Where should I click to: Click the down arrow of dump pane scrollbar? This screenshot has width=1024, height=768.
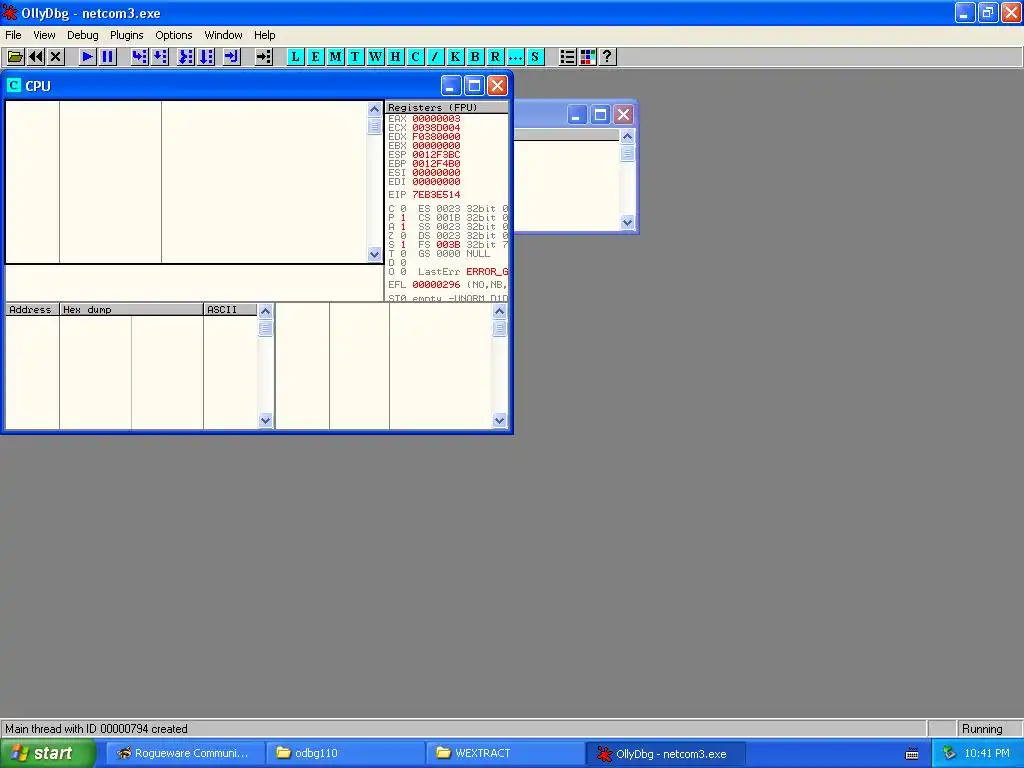pyautogui.click(x=265, y=420)
